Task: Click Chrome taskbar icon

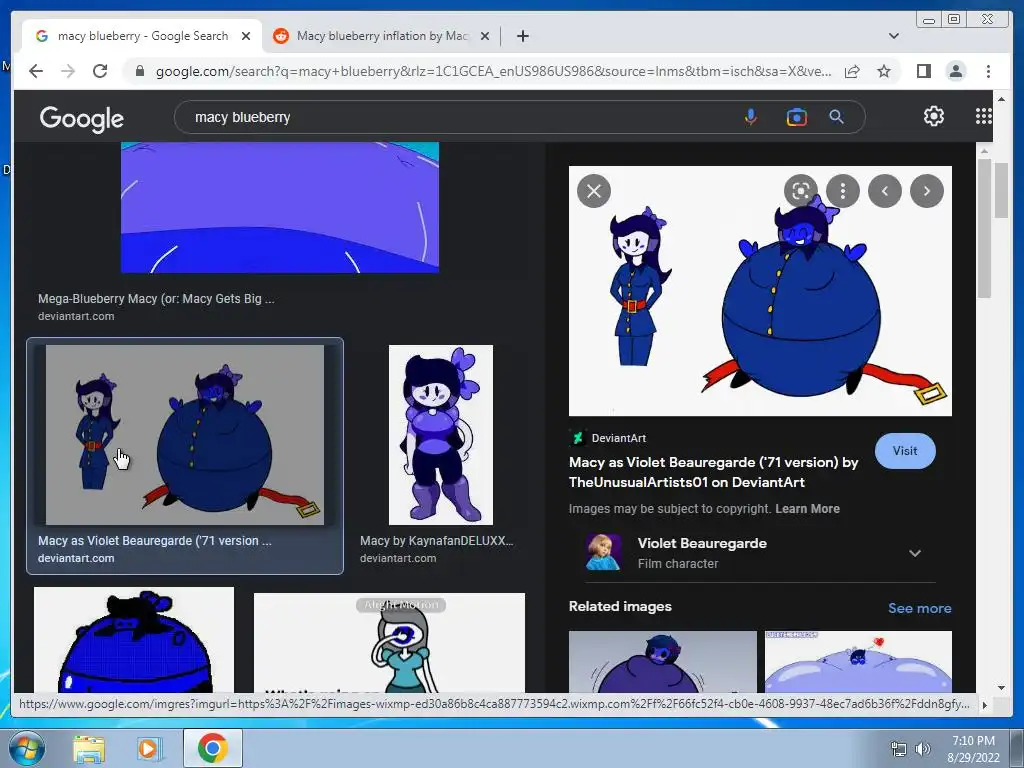Action: point(212,748)
